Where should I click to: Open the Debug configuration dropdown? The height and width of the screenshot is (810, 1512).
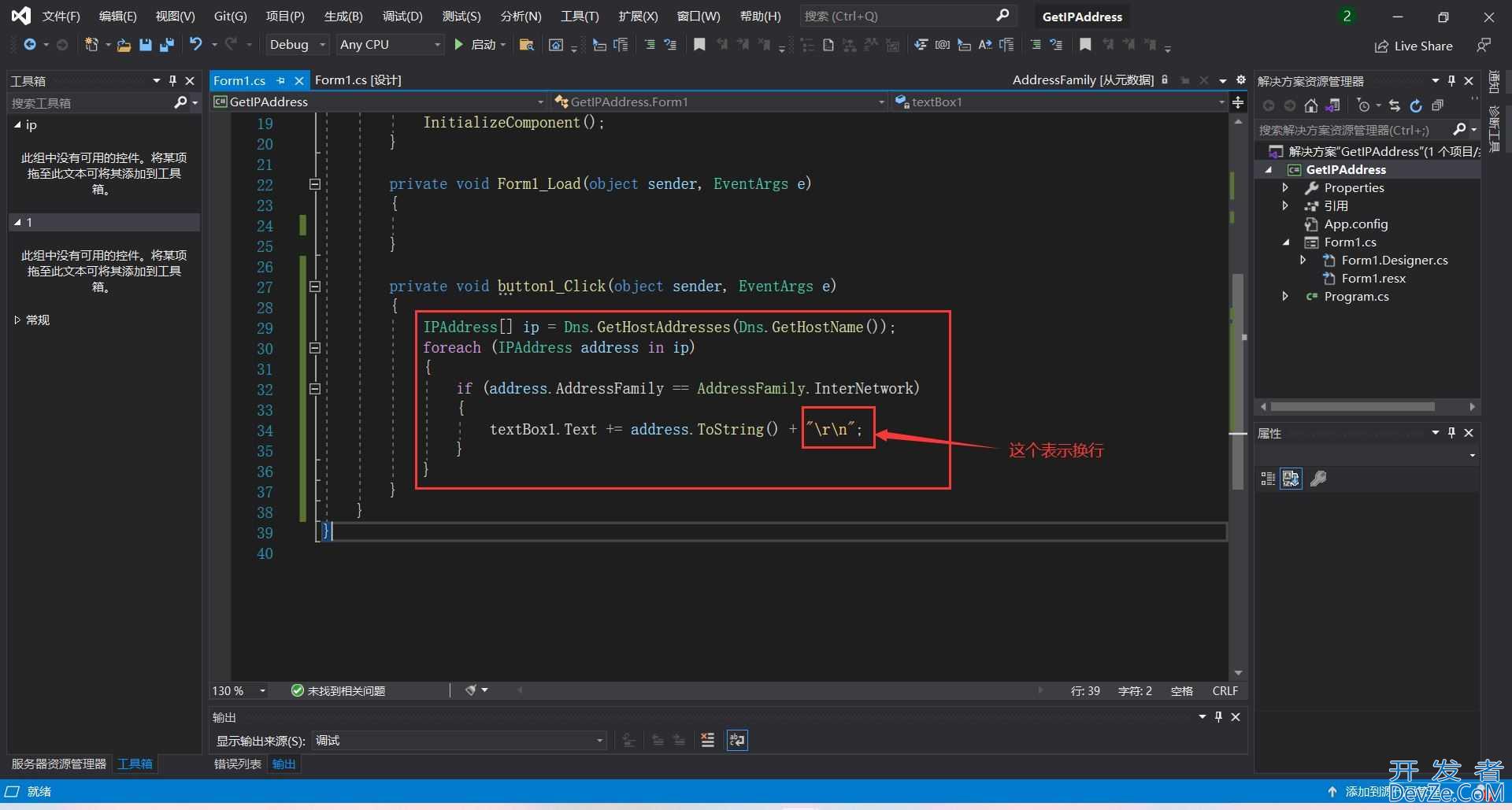point(297,45)
